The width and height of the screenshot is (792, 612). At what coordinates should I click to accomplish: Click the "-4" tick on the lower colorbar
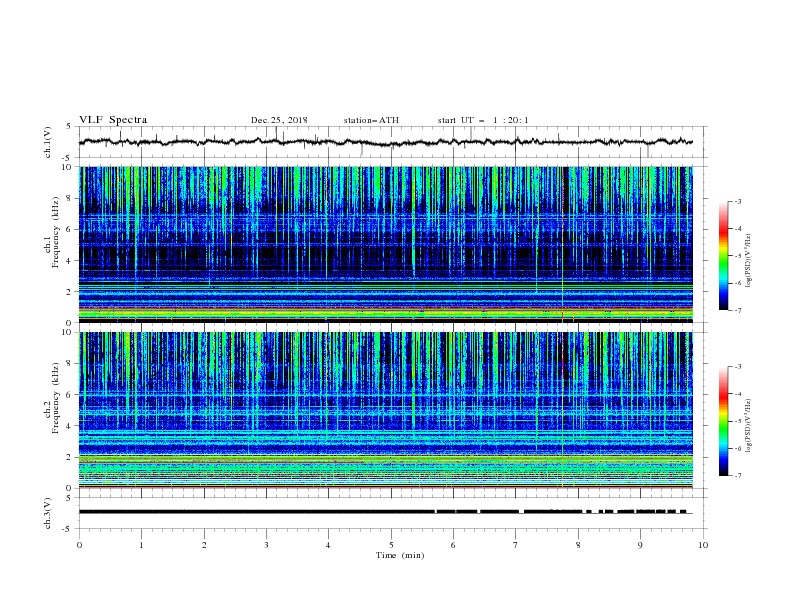(738, 394)
